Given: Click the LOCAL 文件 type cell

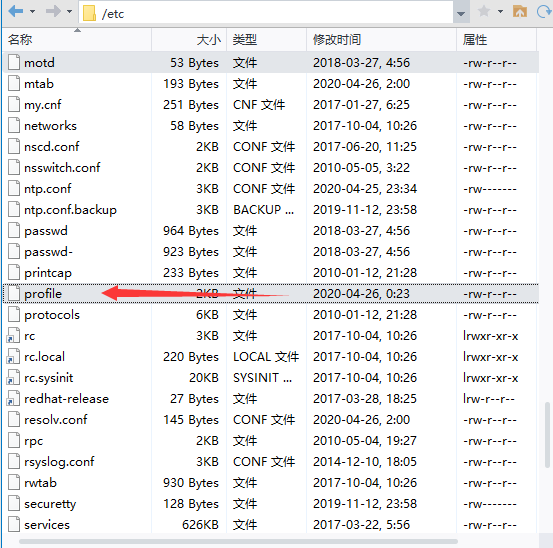Looking at the screenshot, I should pyautogui.click(x=266, y=357).
